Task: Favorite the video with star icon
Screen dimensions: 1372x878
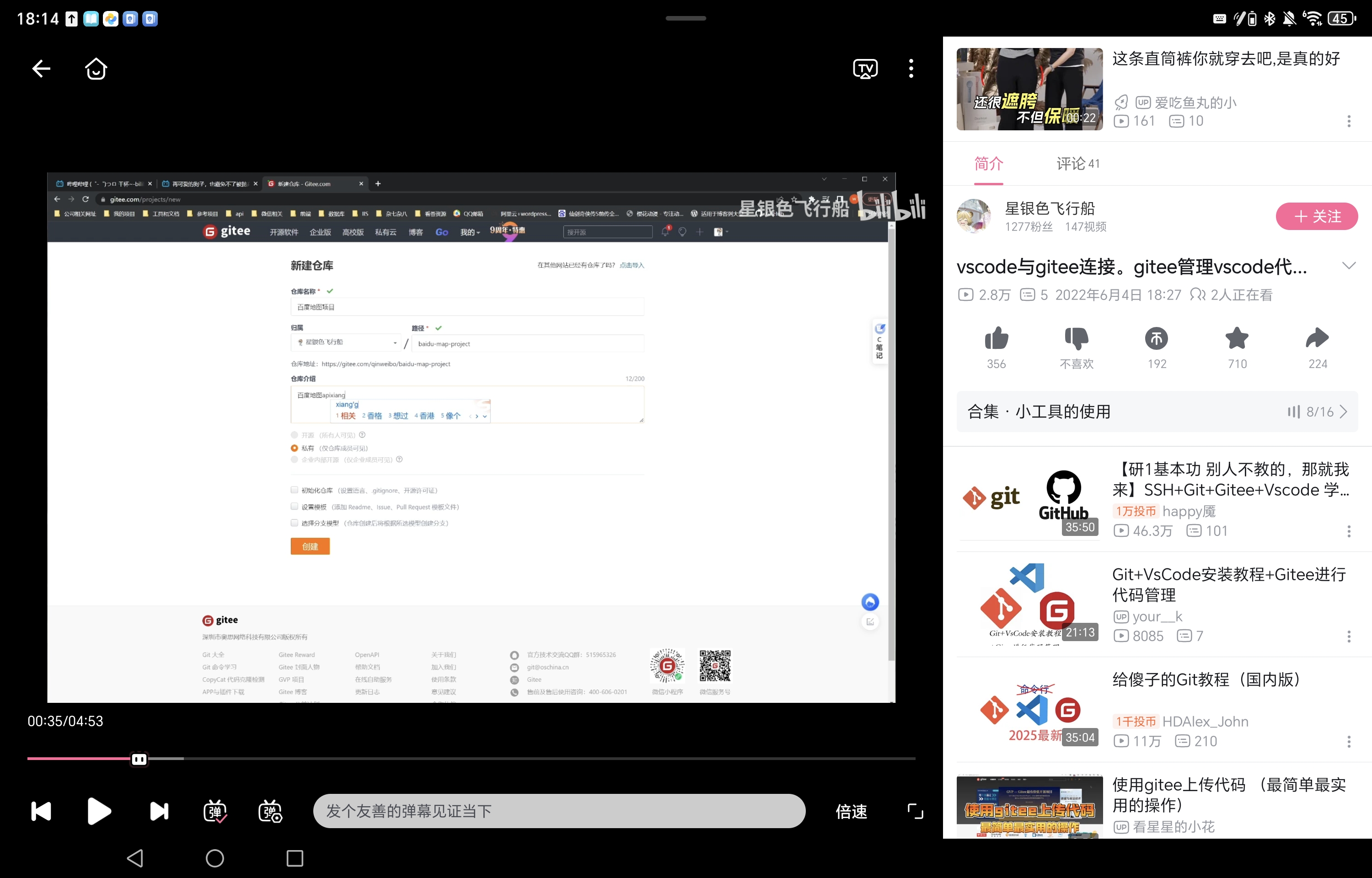Action: click(1236, 339)
